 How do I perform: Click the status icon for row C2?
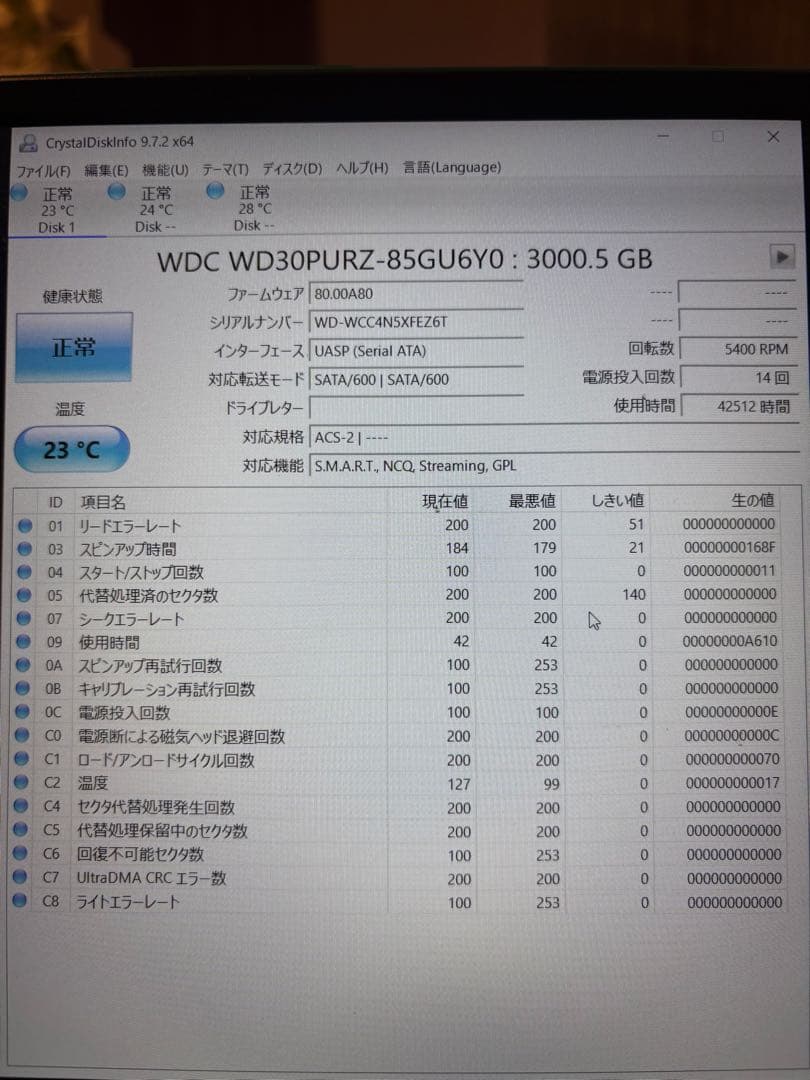(x=21, y=782)
